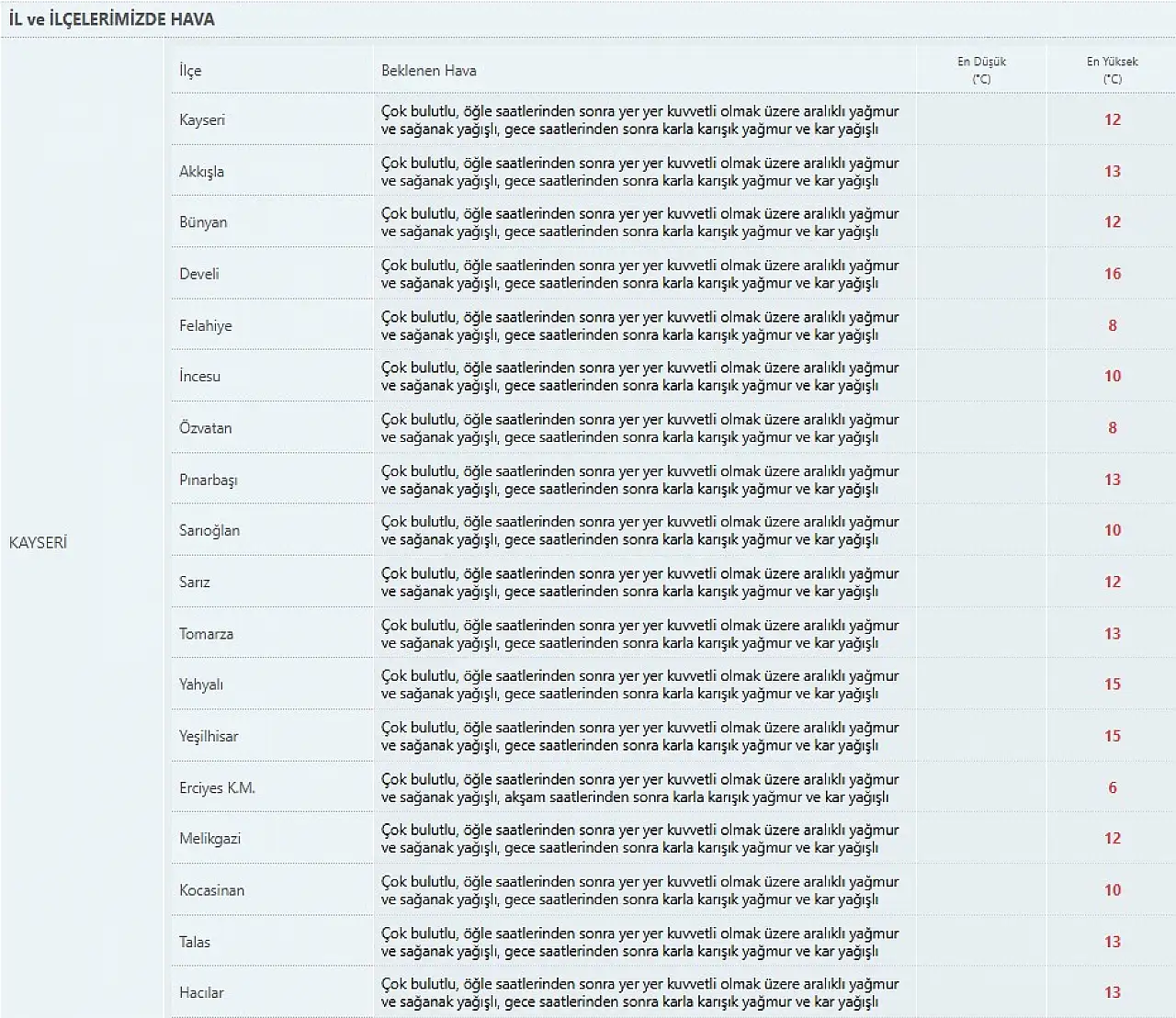1176x1018 pixels.
Task: Click Talas's high temperature value 13
Action: pyautogui.click(x=1113, y=942)
